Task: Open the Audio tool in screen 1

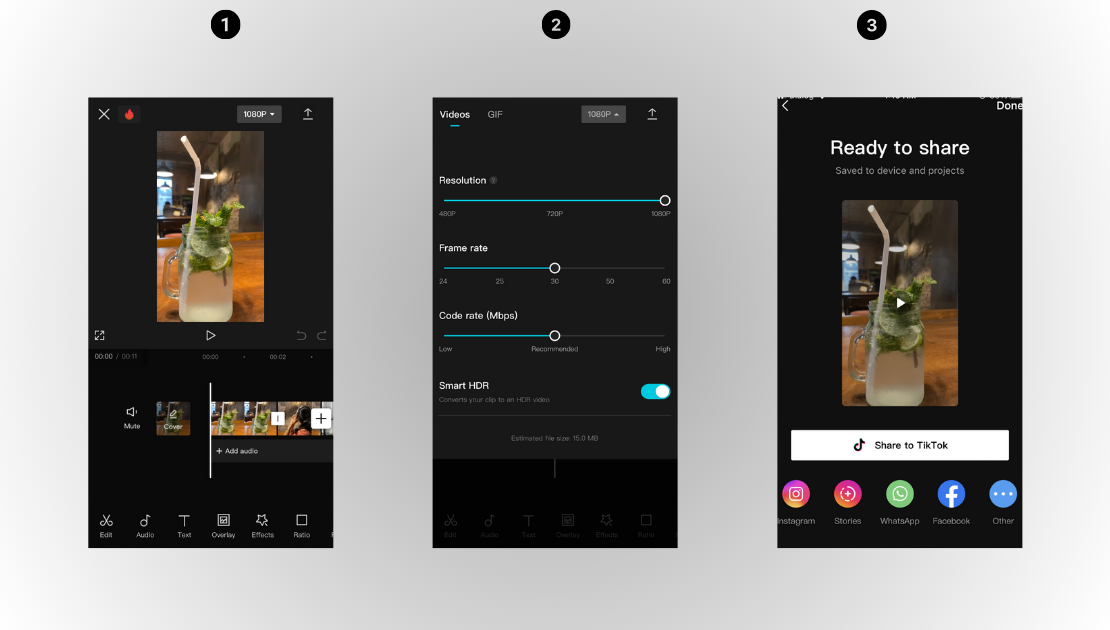Action: [145, 526]
